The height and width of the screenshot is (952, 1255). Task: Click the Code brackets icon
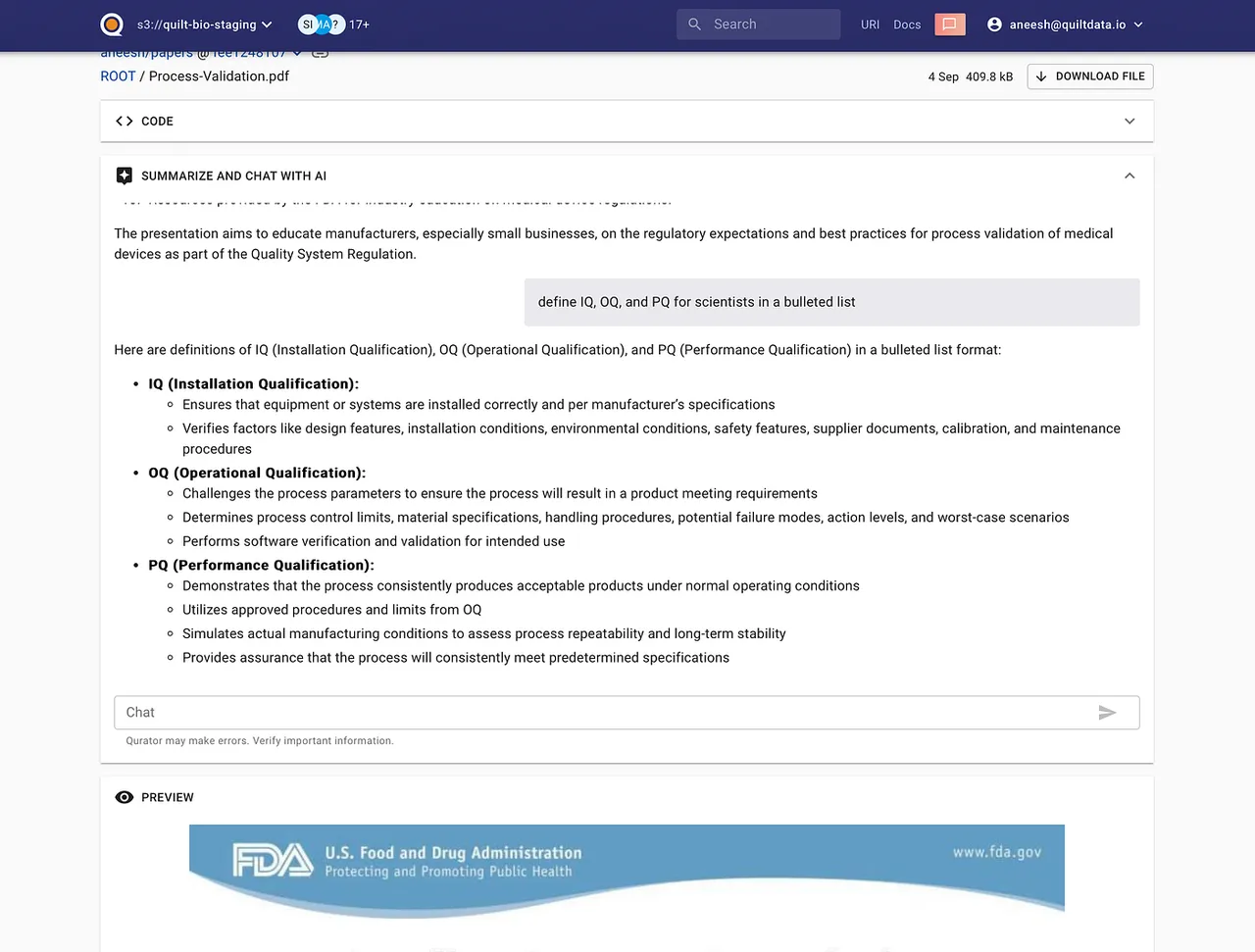pyautogui.click(x=125, y=122)
